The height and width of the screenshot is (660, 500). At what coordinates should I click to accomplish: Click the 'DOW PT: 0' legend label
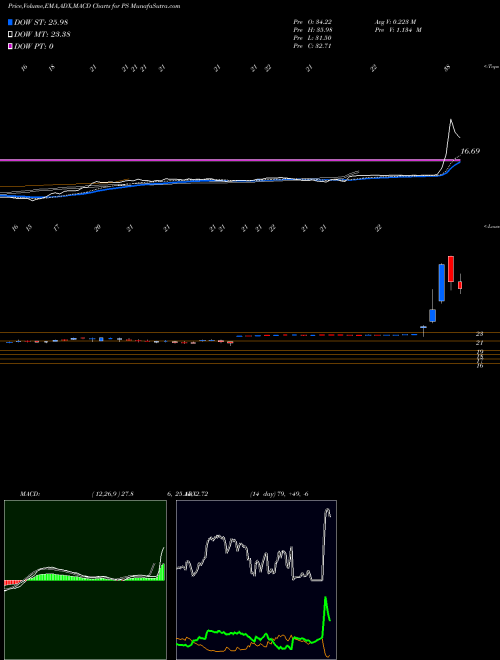pyautogui.click(x=34, y=46)
